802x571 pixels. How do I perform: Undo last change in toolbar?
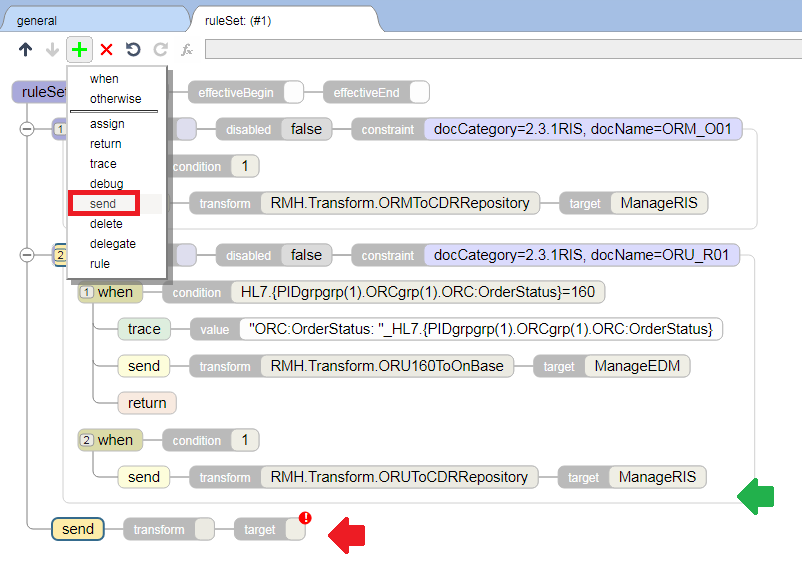133,50
